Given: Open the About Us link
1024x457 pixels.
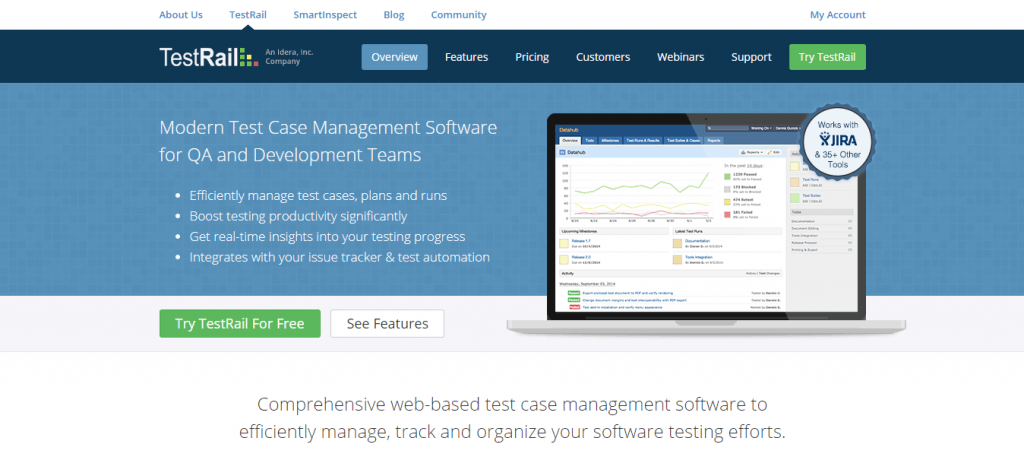Looking at the screenshot, I should click(x=181, y=14).
